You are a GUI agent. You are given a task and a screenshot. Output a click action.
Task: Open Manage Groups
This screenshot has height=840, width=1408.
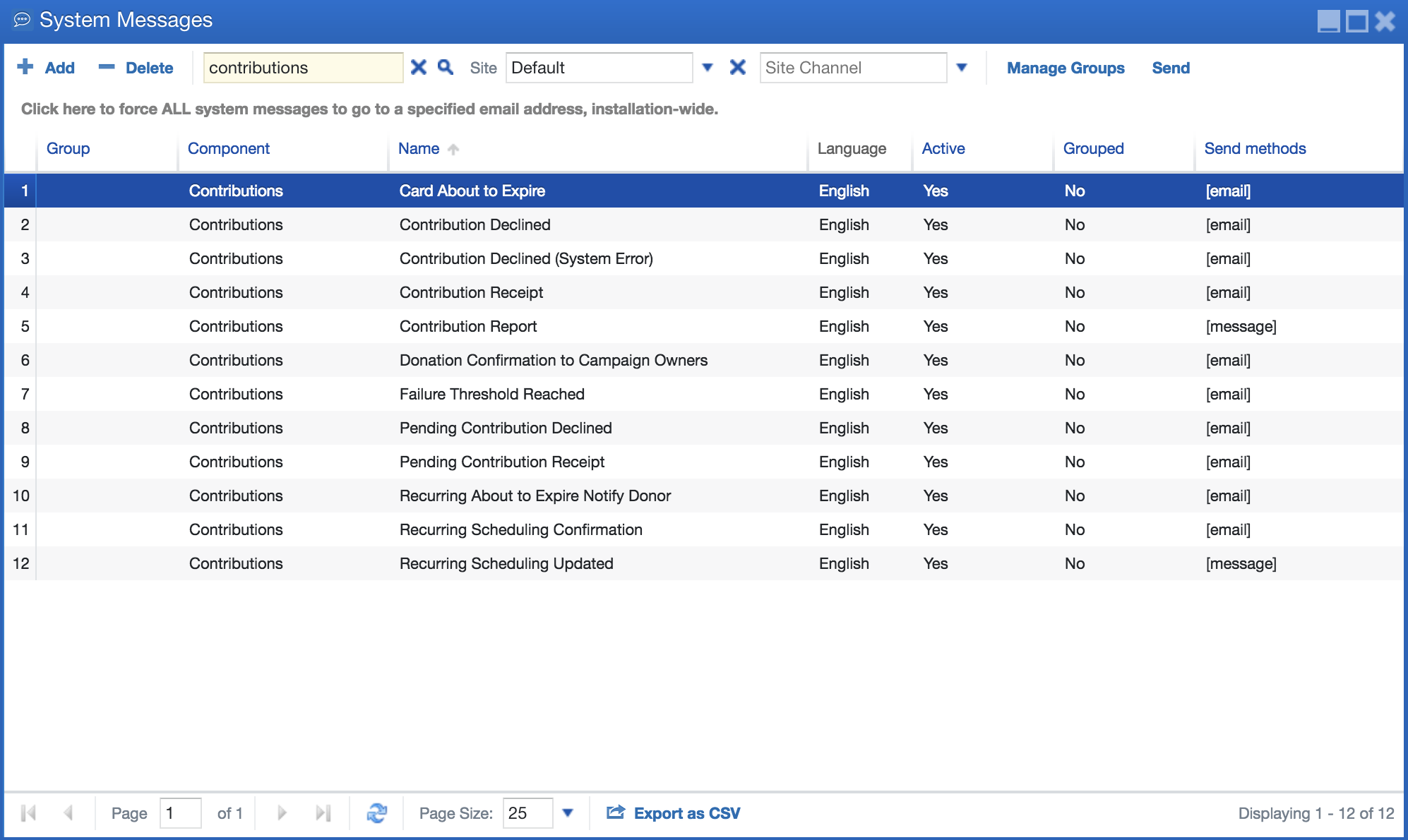tap(1066, 68)
